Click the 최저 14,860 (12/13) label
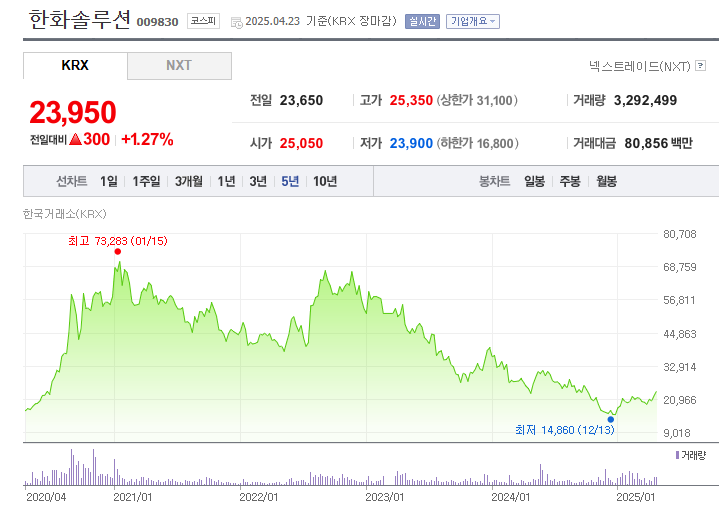 [564, 430]
